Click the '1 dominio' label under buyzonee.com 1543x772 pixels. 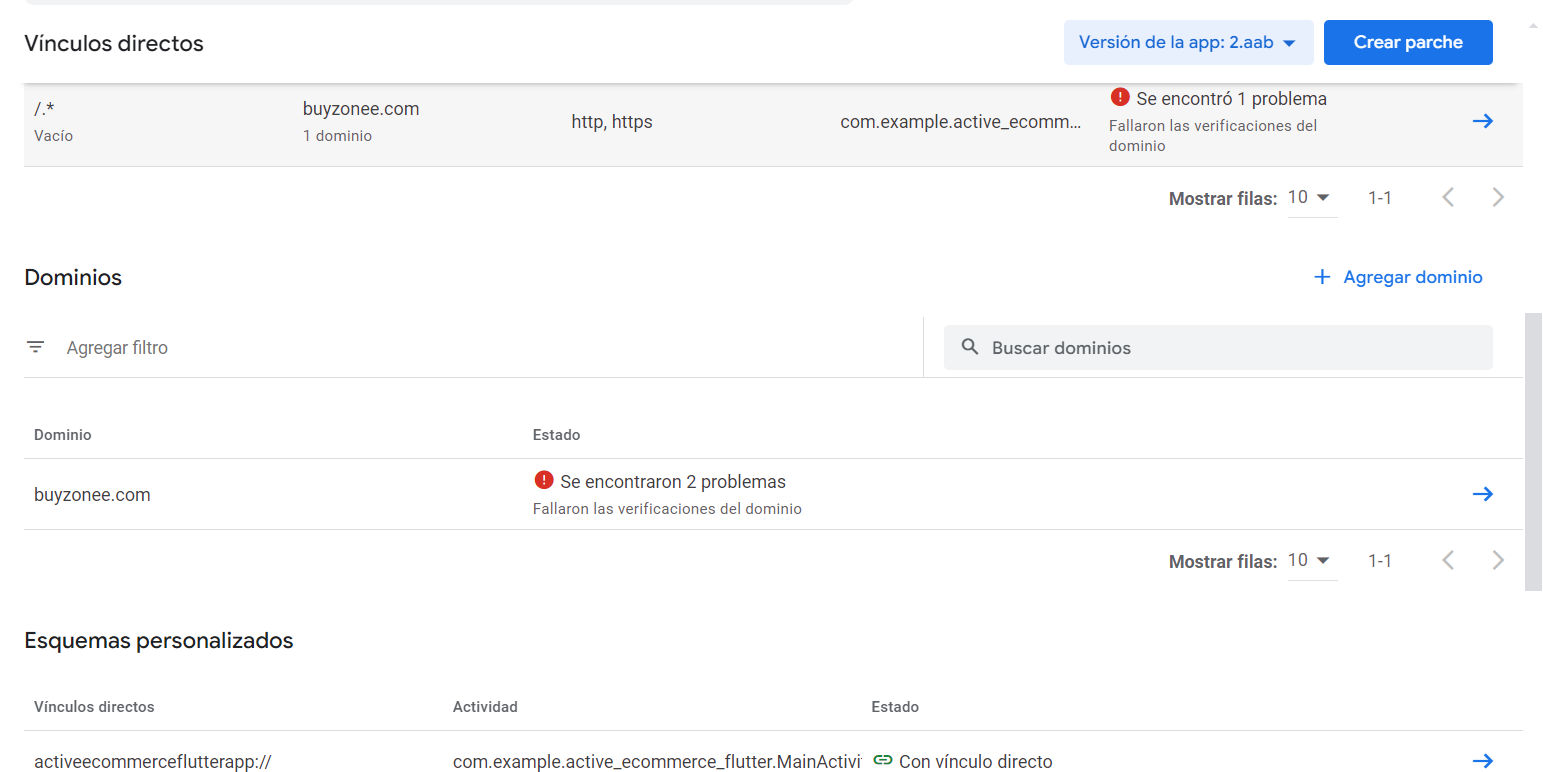tap(337, 136)
